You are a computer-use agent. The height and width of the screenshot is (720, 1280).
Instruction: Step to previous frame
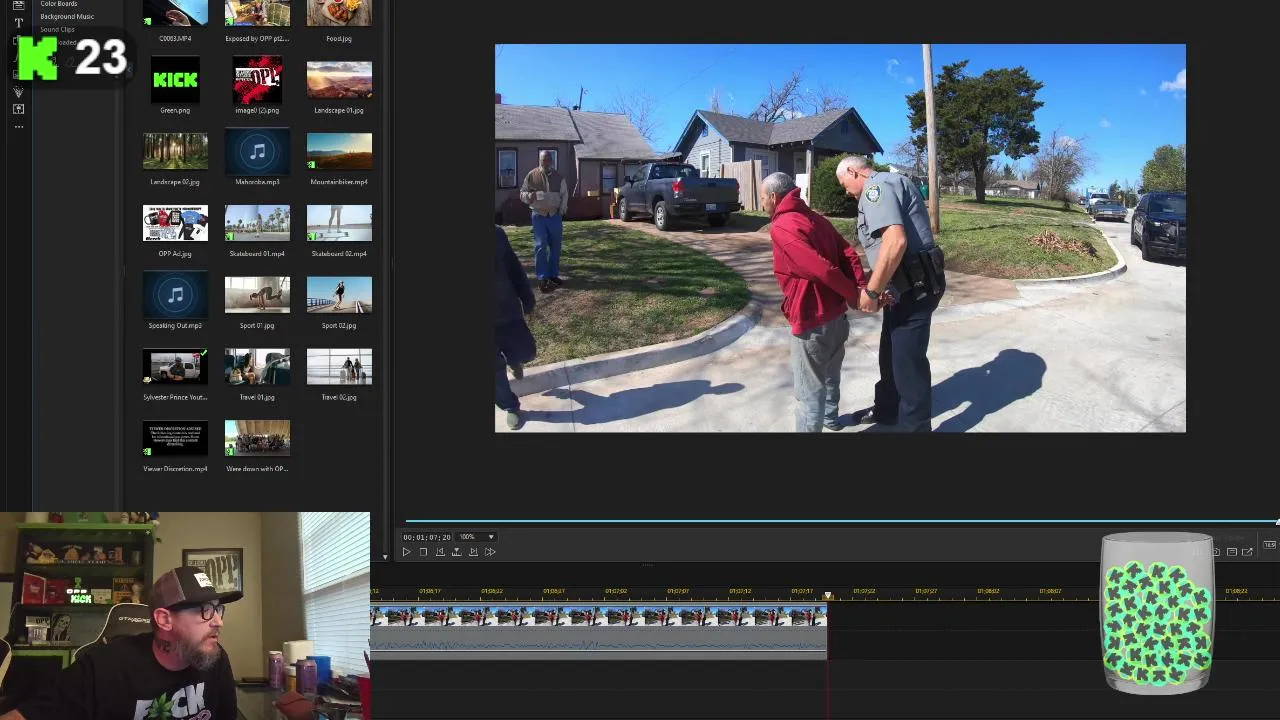coord(440,552)
